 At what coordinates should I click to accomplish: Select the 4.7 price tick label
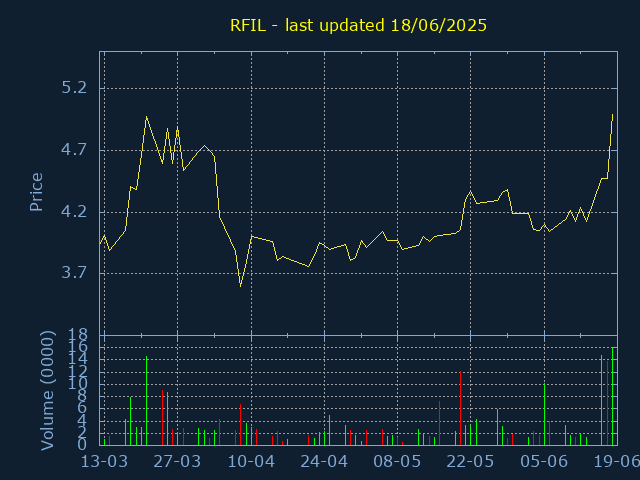(x=74, y=150)
